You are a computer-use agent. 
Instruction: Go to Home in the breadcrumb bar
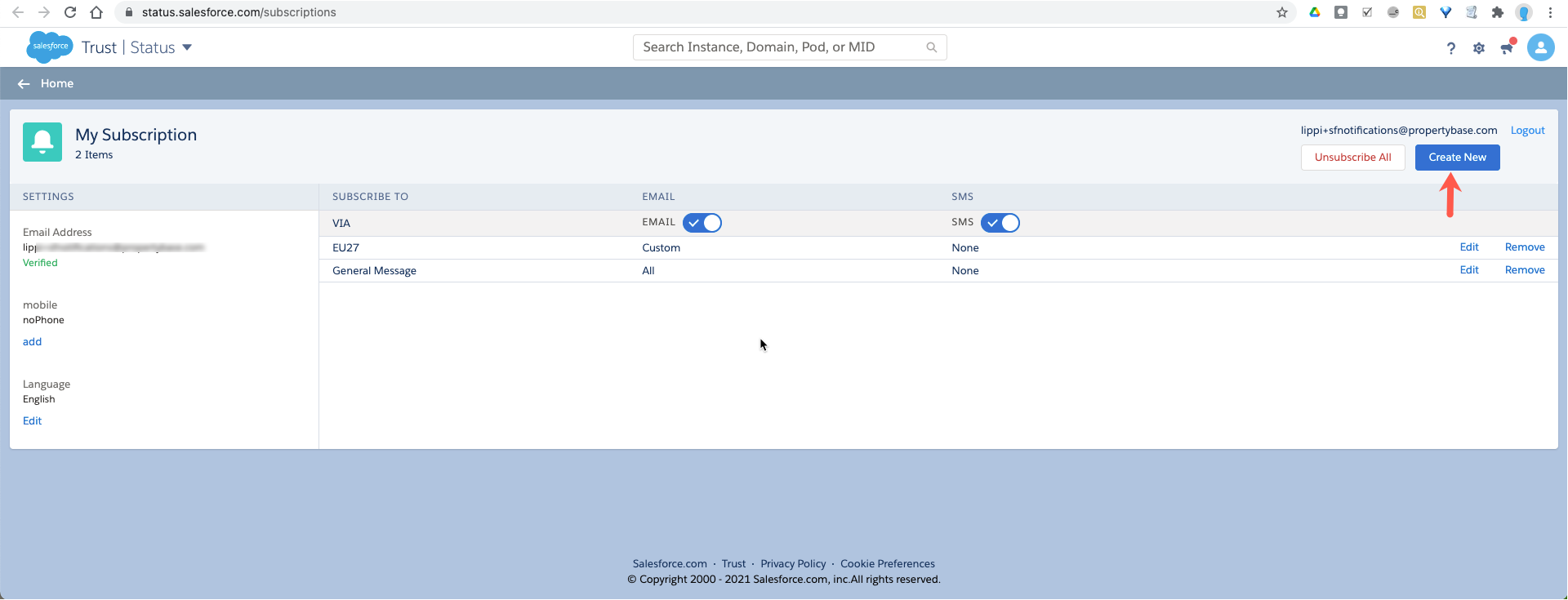point(57,83)
